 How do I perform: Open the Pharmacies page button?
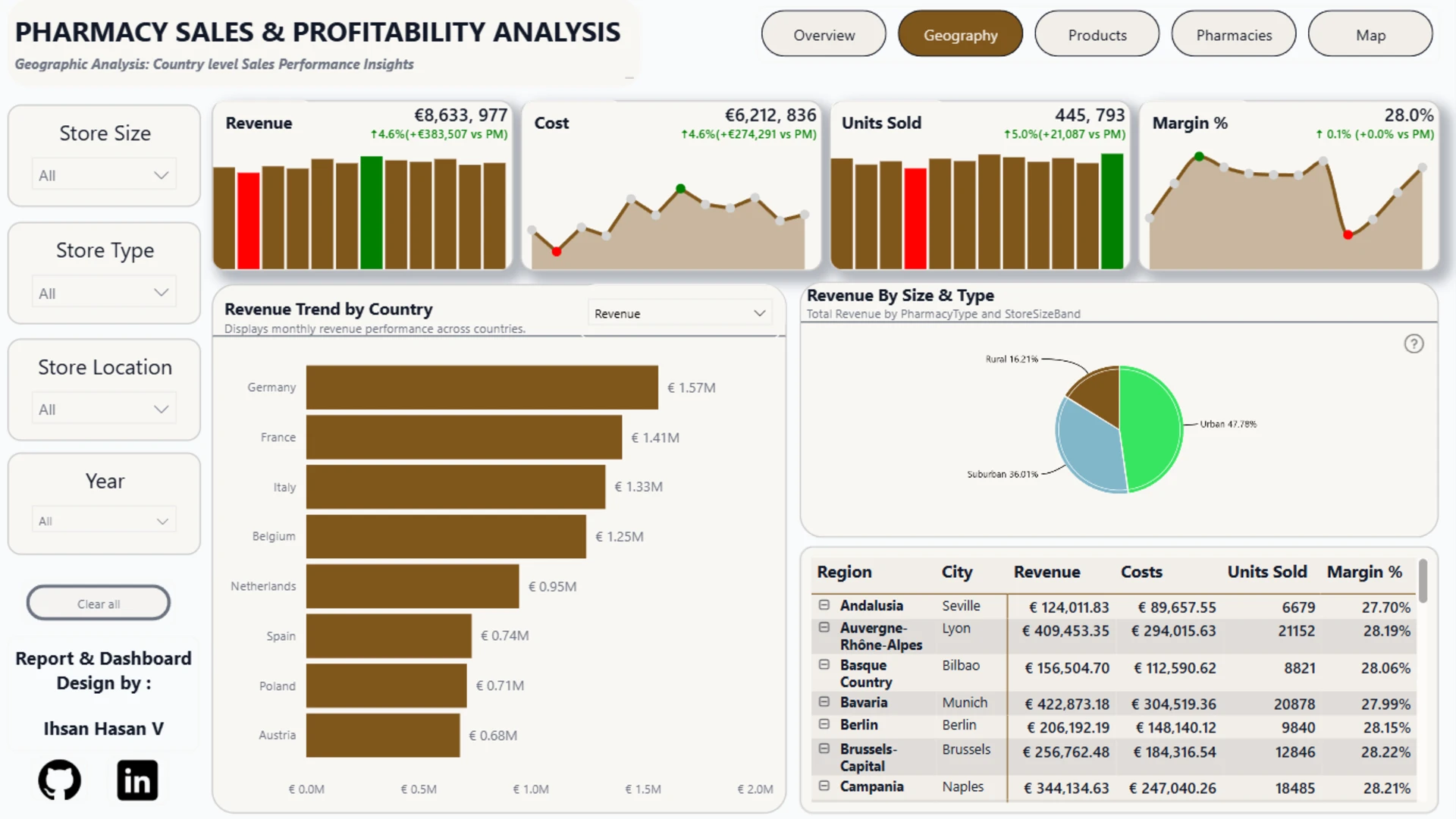[1234, 34]
